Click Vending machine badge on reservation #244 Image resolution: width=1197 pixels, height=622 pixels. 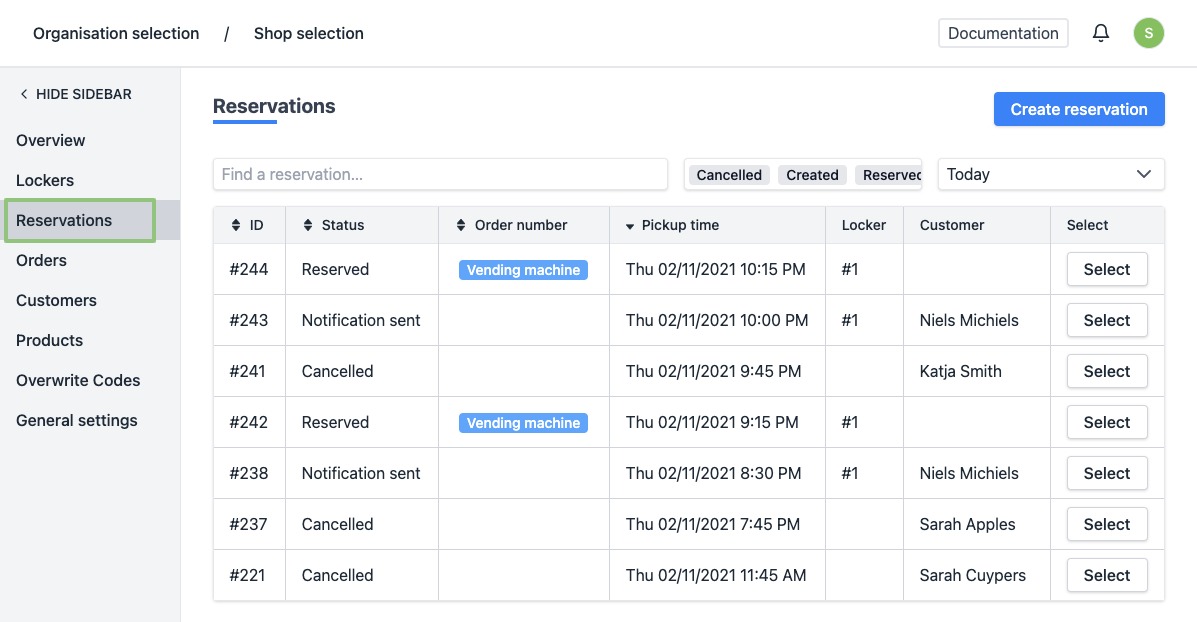point(523,270)
